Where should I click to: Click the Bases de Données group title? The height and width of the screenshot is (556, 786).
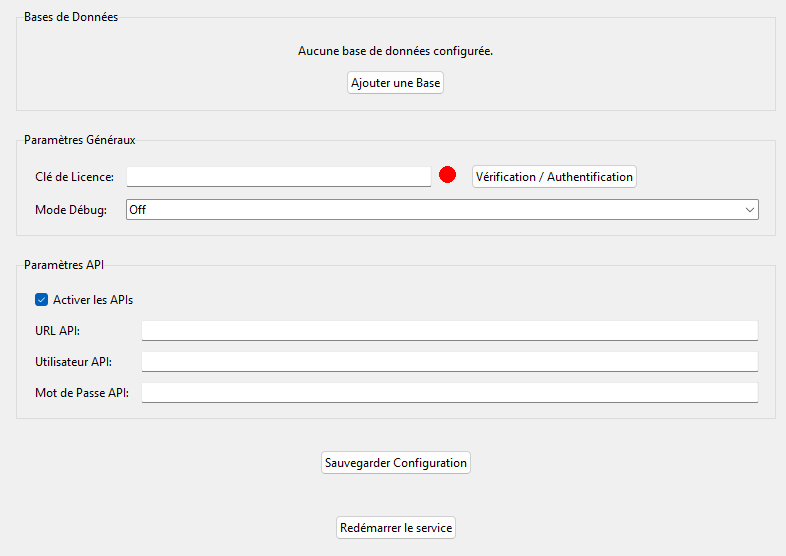[x=71, y=17]
